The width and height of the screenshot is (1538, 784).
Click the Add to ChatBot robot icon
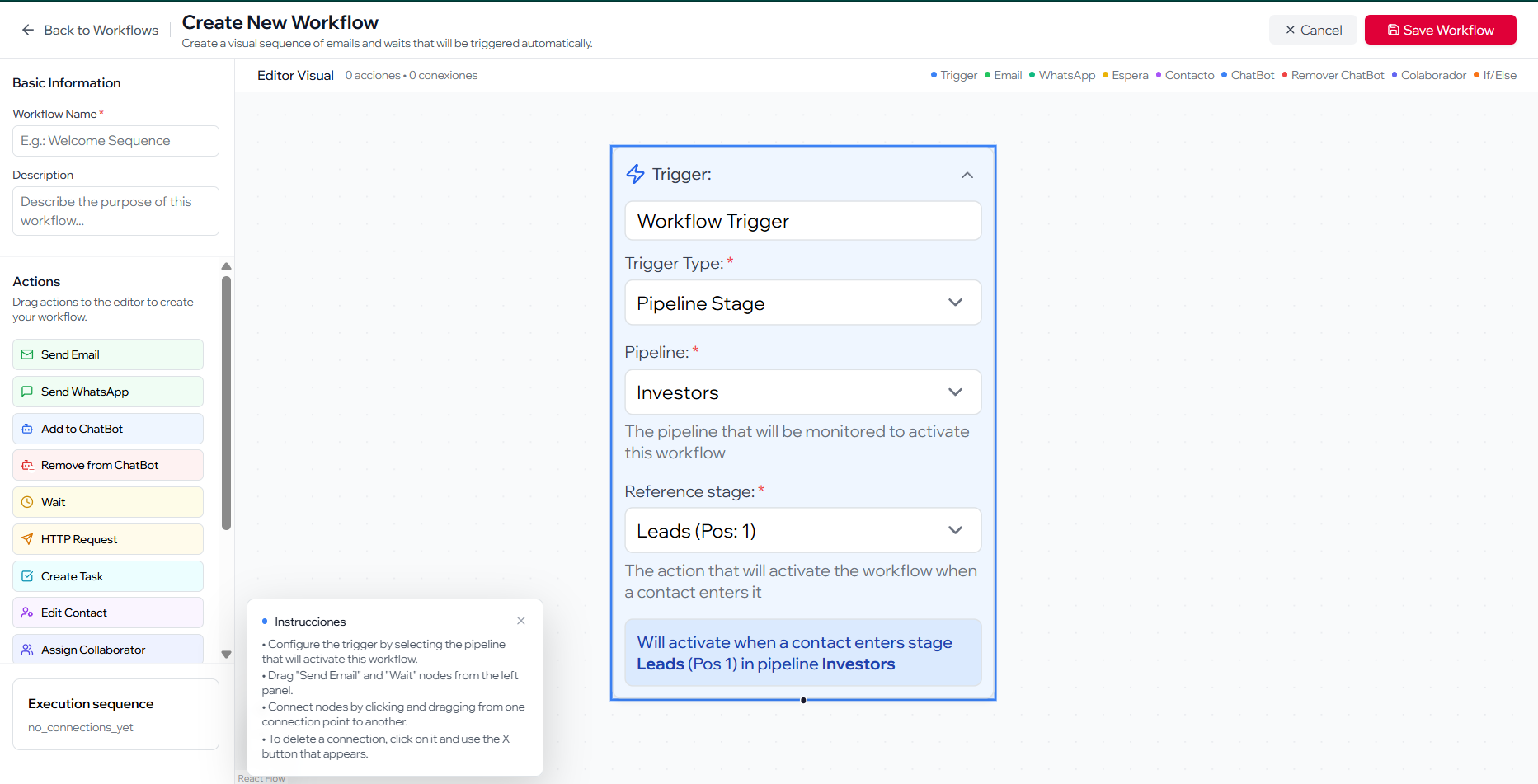tap(27, 429)
